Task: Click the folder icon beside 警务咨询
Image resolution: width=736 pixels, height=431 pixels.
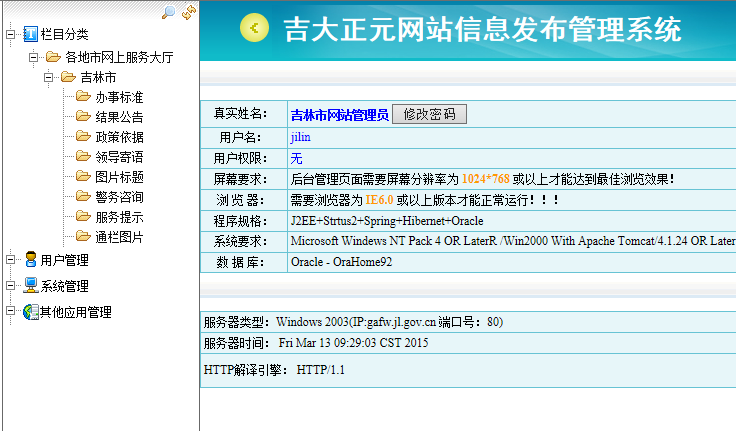Action: [x=84, y=196]
